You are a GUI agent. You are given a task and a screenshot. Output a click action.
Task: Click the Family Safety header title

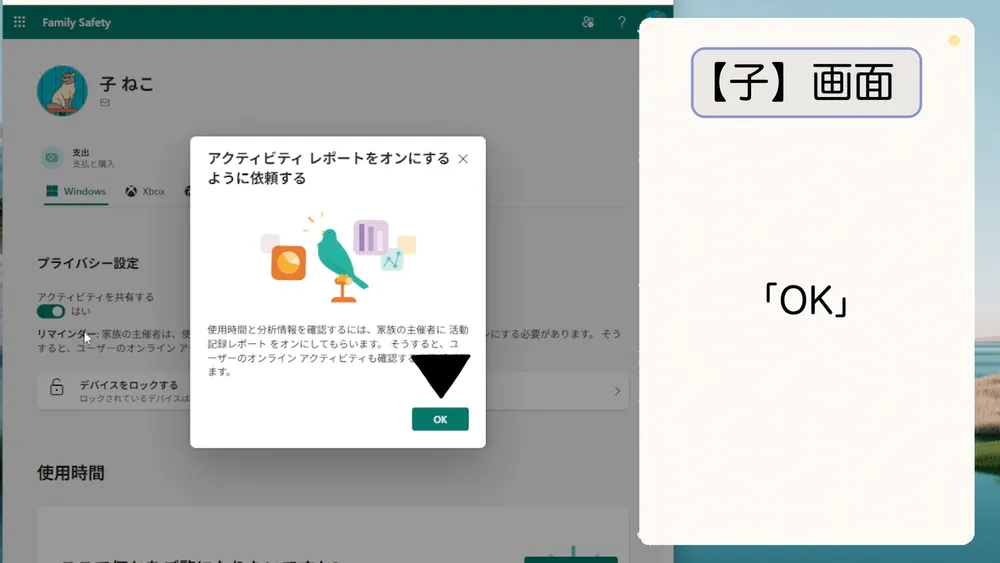[77, 22]
